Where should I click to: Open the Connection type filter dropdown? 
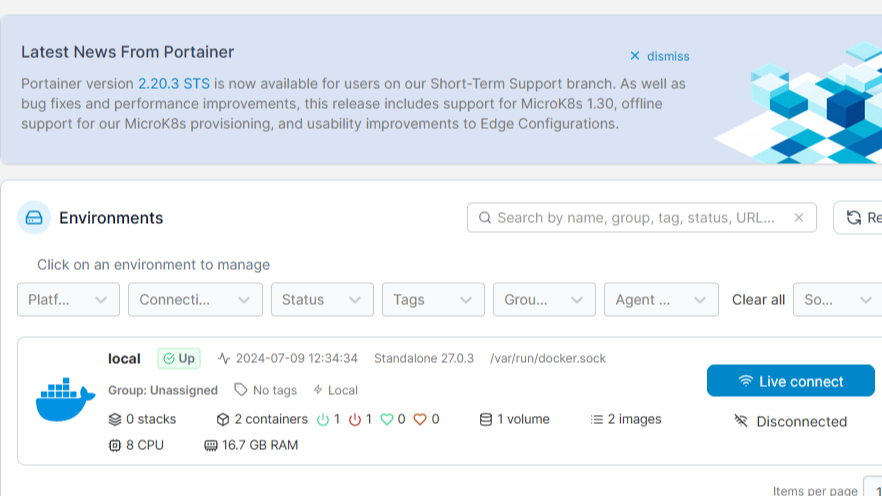[195, 300]
